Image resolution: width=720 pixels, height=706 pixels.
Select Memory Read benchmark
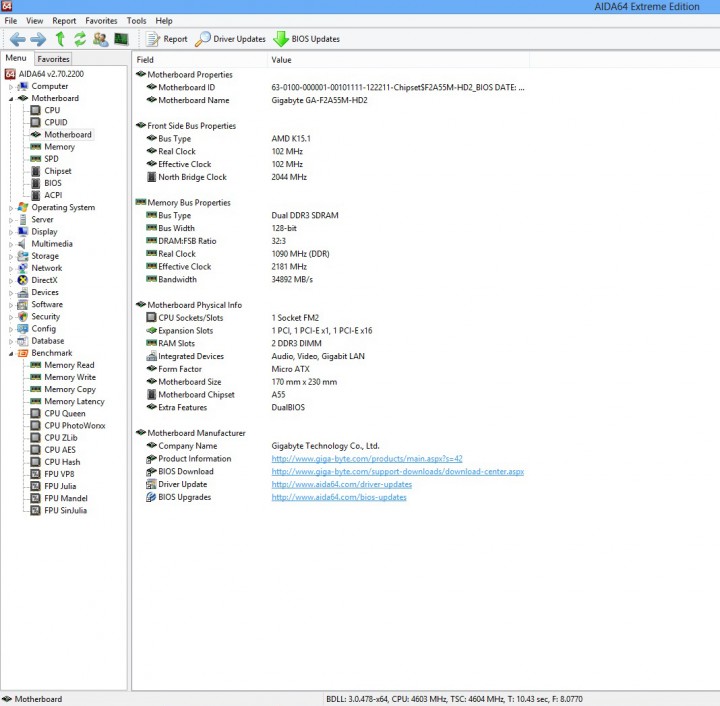pyautogui.click(x=69, y=365)
